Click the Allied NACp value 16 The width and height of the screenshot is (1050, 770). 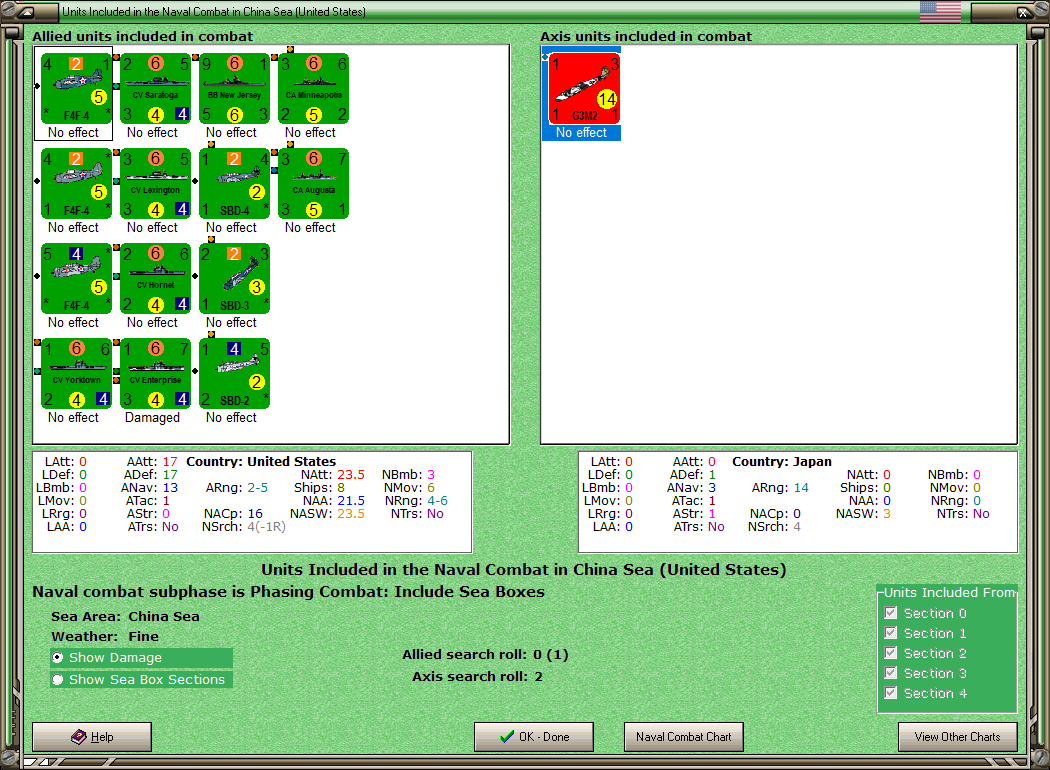pyautogui.click(x=255, y=514)
